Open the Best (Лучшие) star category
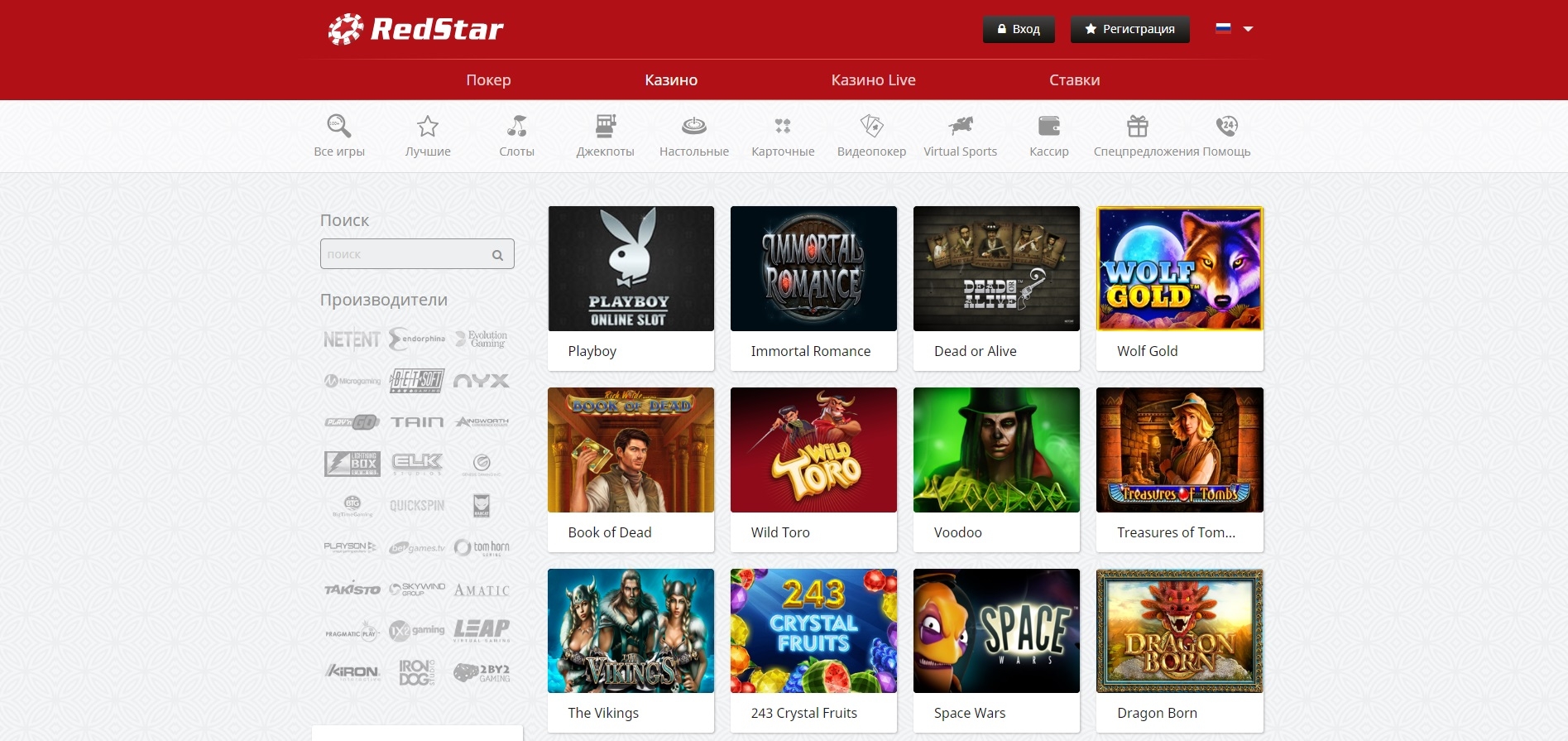This screenshot has width=1568, height=741. click(x=428, y=135)
